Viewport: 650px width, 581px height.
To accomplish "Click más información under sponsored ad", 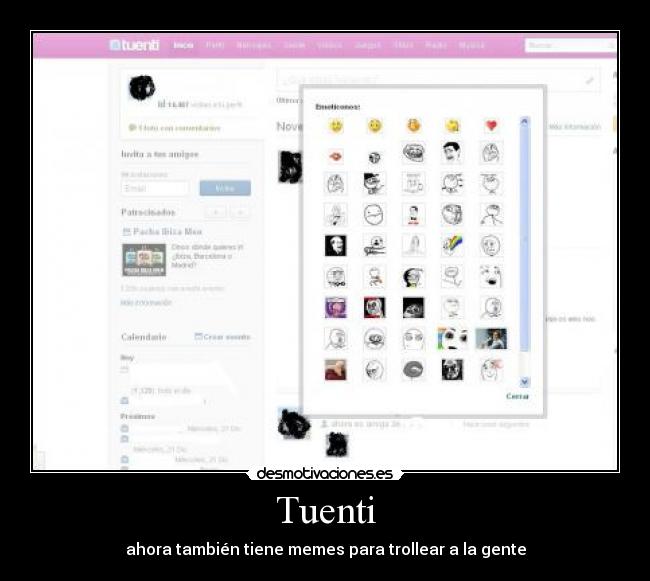I will click(x=146, y=303).
